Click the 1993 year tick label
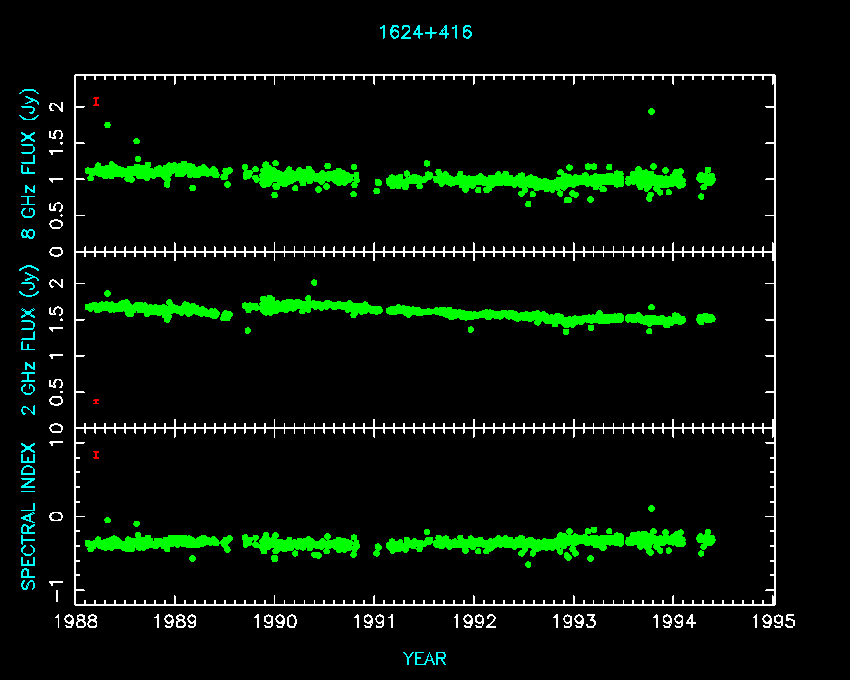Image resolution: width=850 pixels, height=680 pixels. pos(574,622)
